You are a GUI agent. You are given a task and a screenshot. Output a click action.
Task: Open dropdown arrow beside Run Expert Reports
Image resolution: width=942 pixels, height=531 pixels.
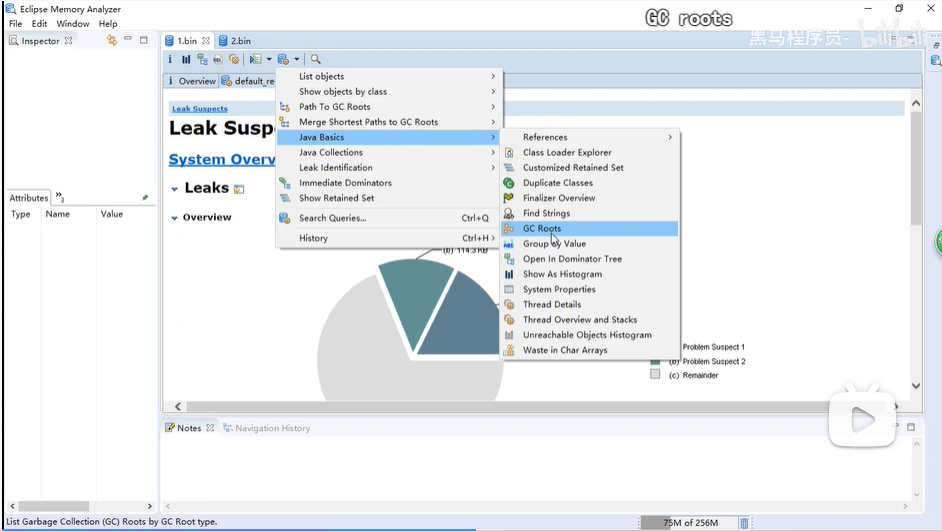[x=269, y=59]
